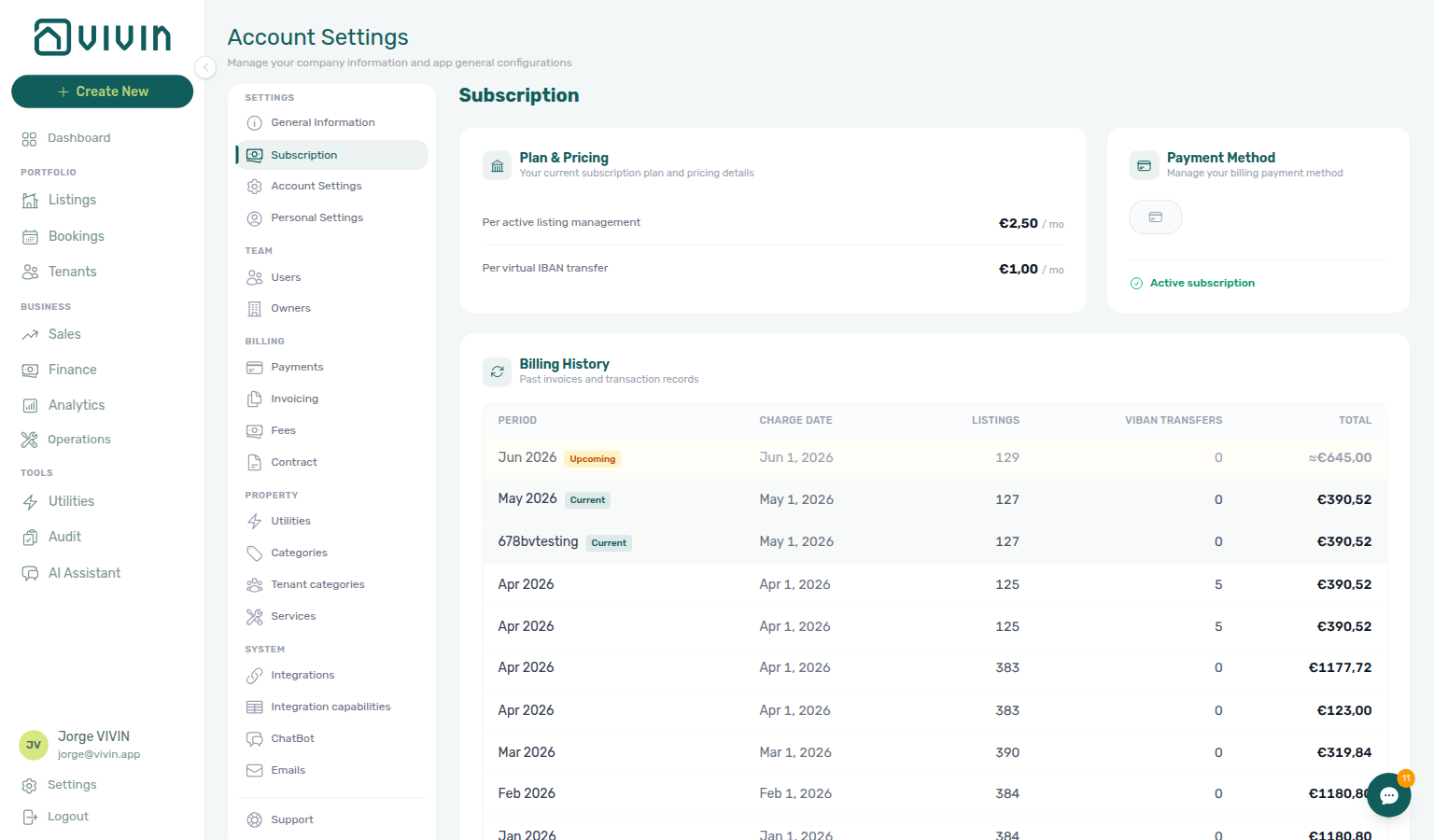1434x840 pixels.
Task: Click the Plan & Pricing bank icon
Action: tap(498, 165)
